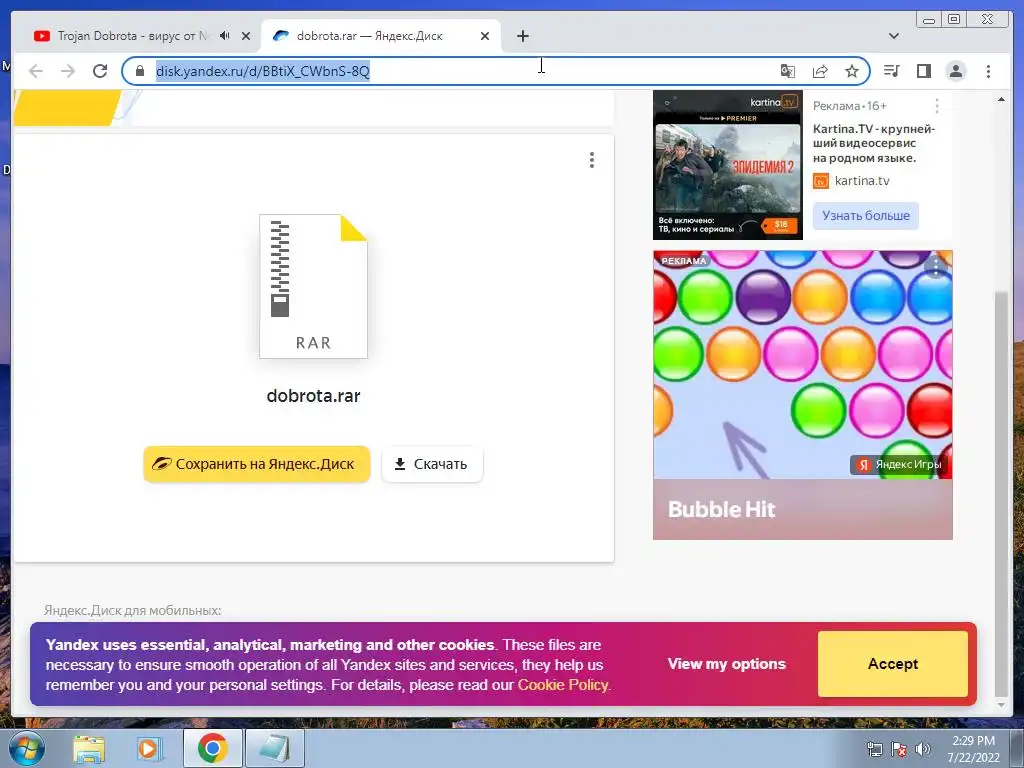The image size is (1024, 768).
Task: Switch to the Trojan Dobrota YouTube tab
Action: coord(132,36)
